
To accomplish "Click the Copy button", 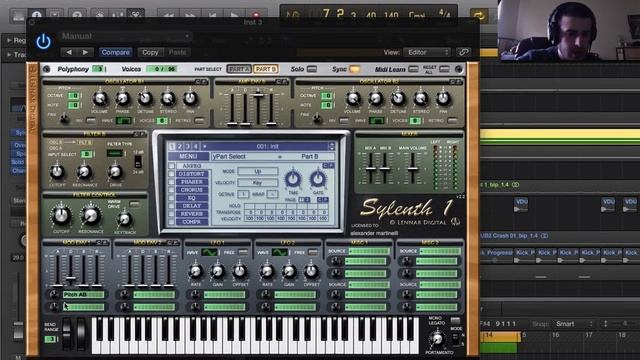I will pyautogui.click(x=150, y=52).
